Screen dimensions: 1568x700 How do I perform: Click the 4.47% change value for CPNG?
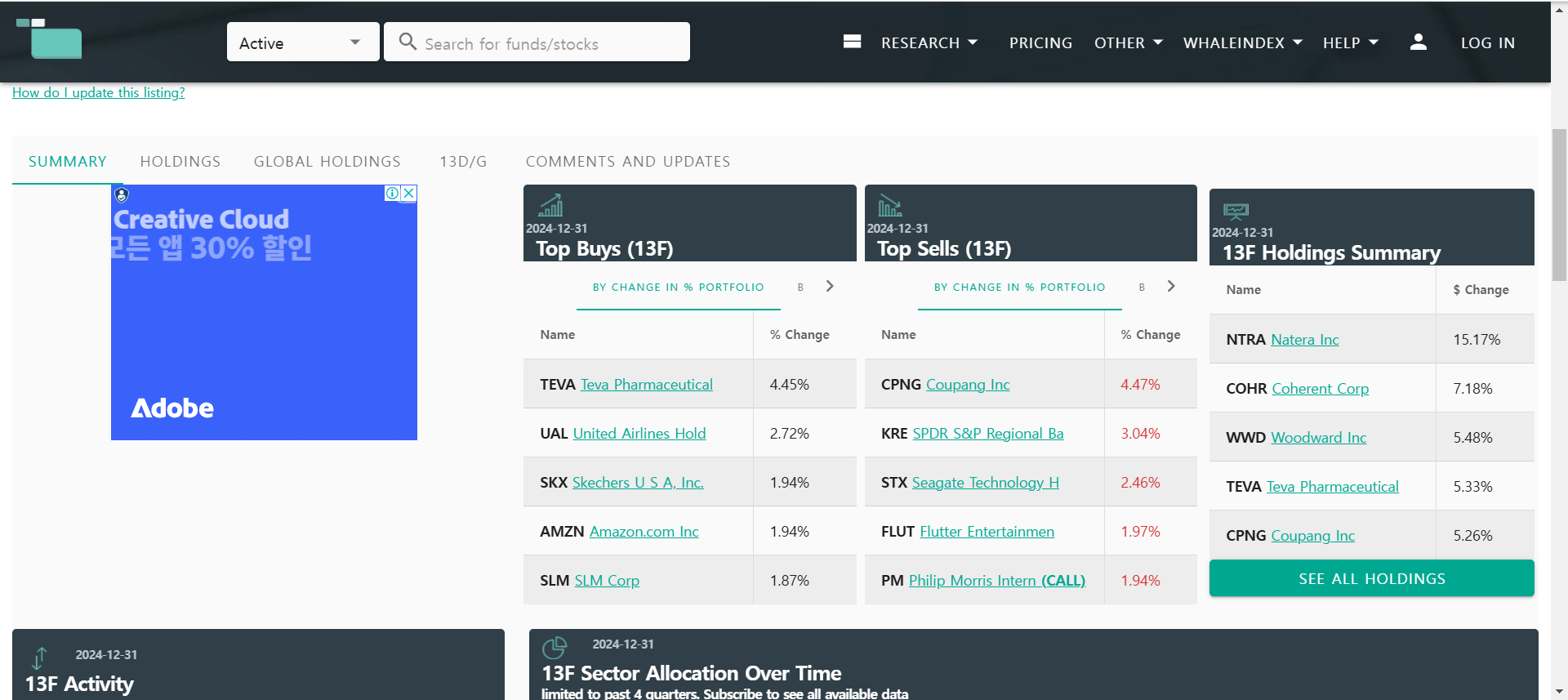pyautogui.click(x=1140, y=384)
